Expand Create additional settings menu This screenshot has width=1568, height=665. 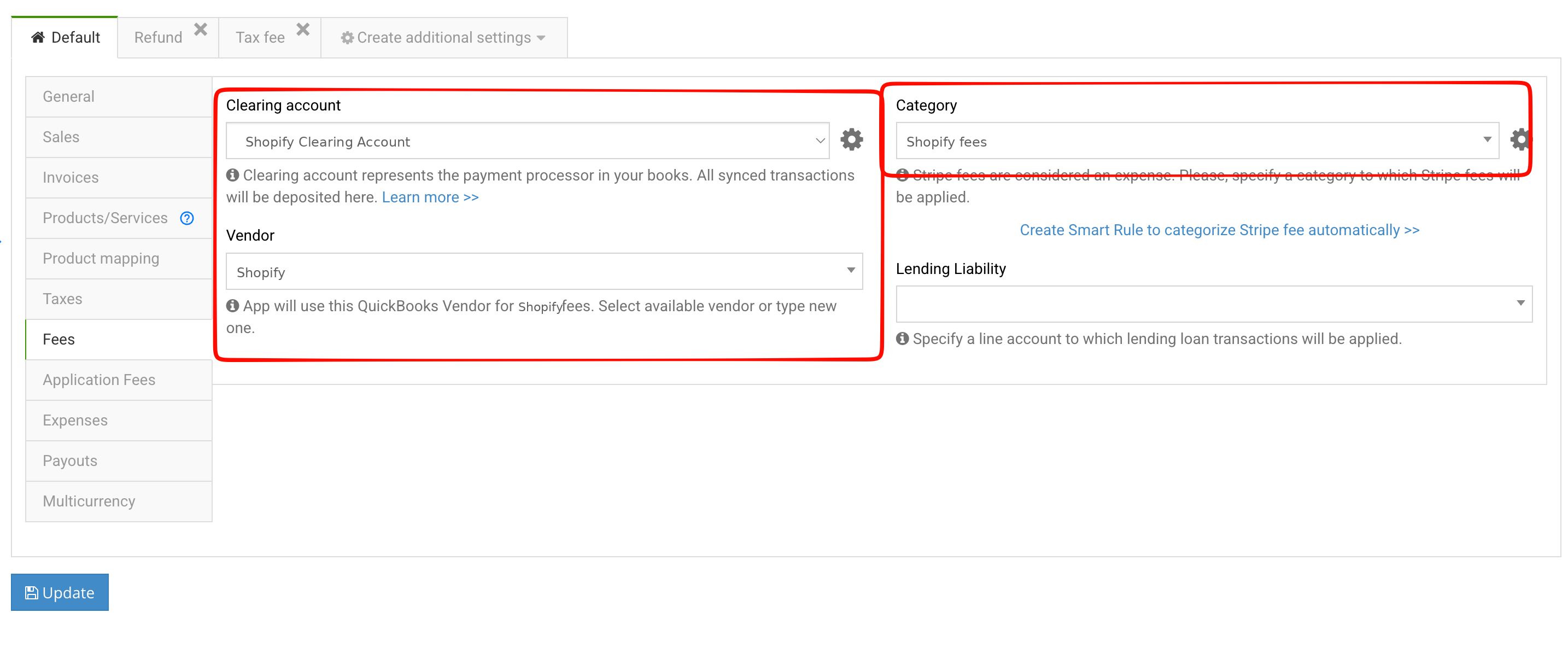[444, 38]
